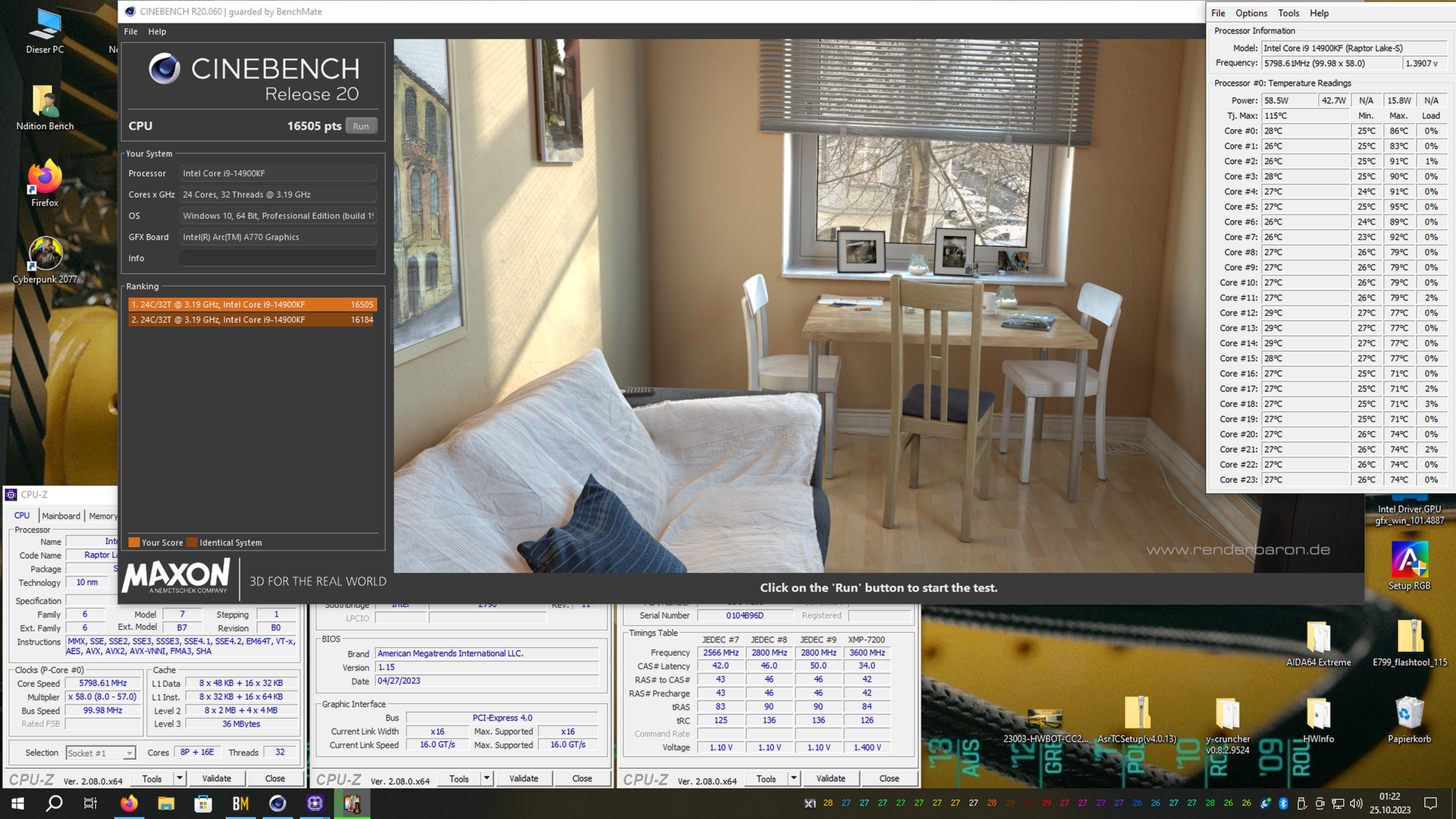This screenshot has height=819, width=1456.
Task: Click Validate in the Mainboard CPU-Z window
Action: [x=524, y=778]
